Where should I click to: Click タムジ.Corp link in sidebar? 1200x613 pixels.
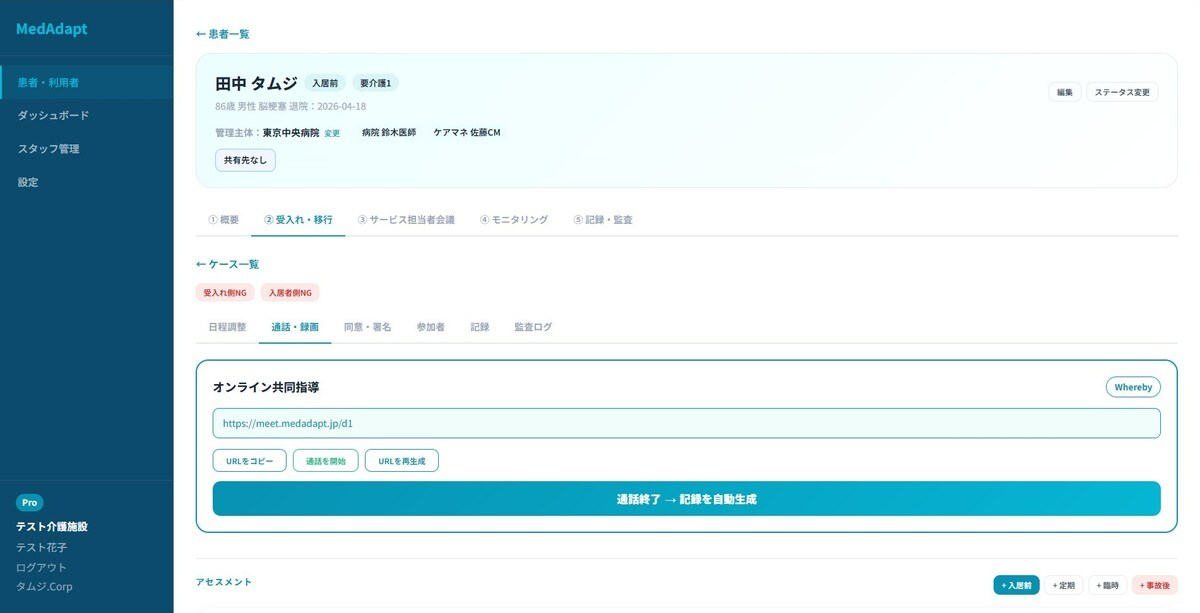44,587
